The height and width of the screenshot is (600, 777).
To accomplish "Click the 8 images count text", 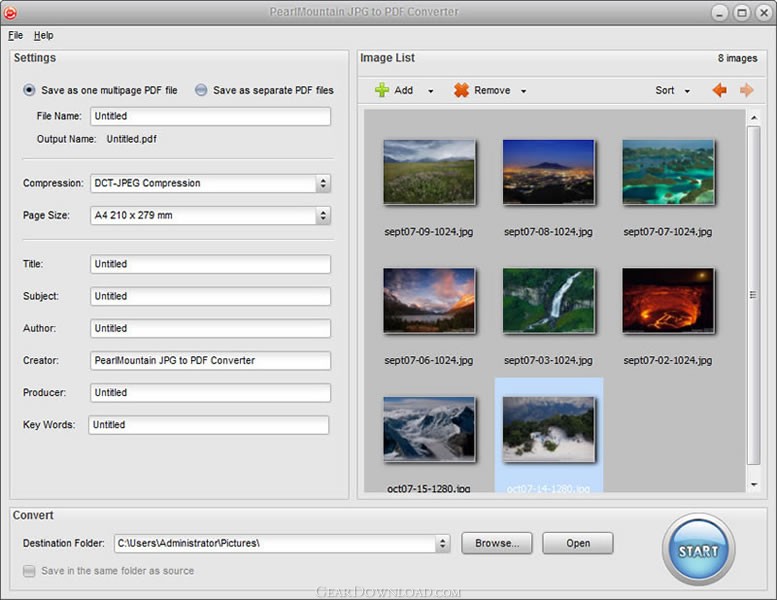I will pos(737,58).
